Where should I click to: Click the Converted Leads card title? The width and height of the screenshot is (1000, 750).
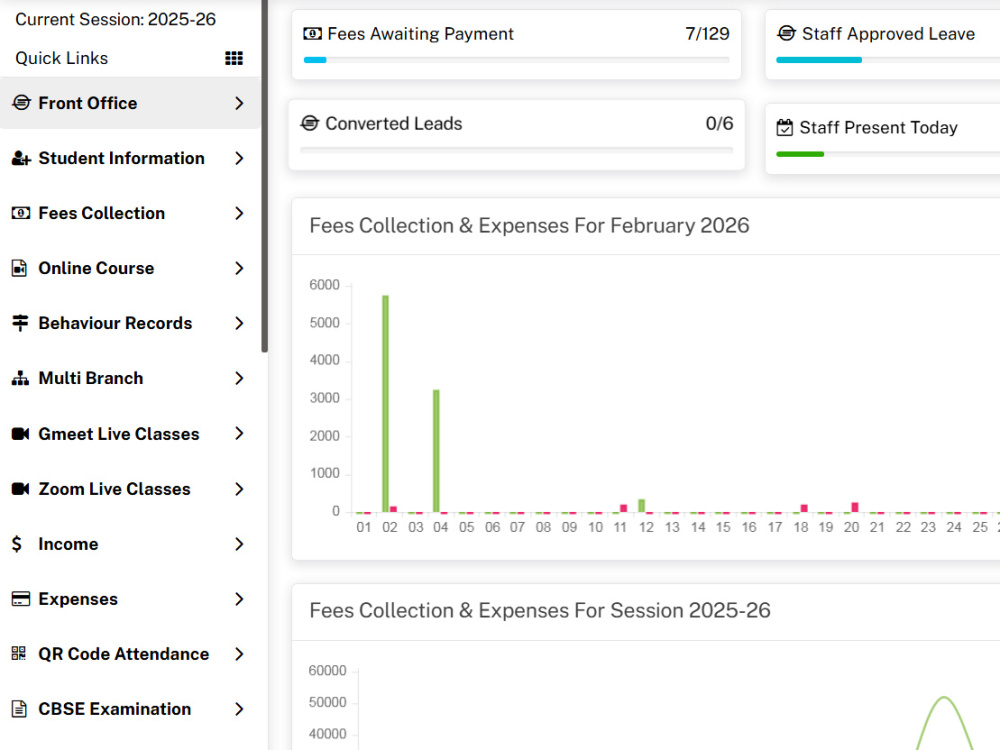(x=393, y=124)
